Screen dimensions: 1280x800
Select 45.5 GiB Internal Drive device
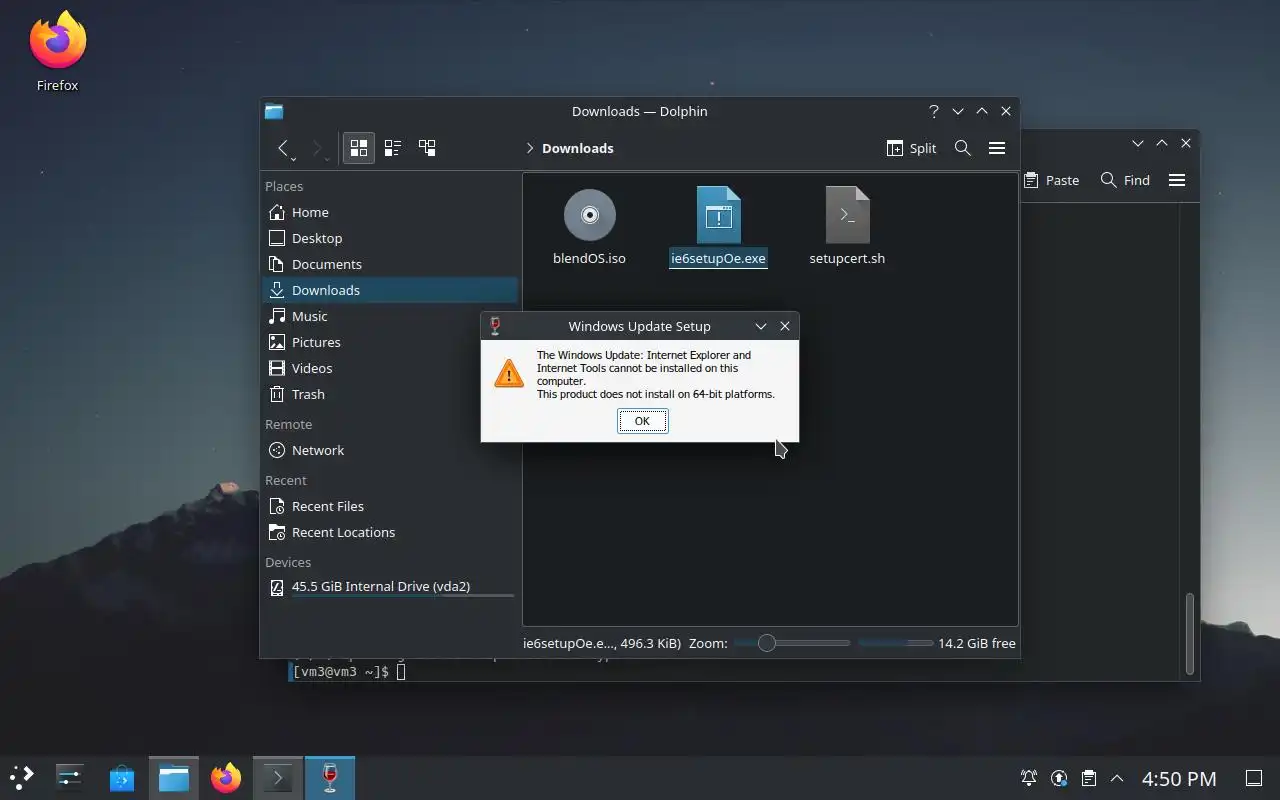[x=390, y=587]
